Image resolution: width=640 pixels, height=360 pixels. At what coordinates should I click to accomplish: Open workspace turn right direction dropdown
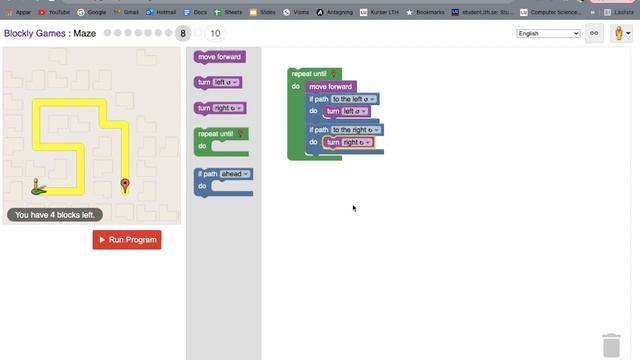click(357, 142)
